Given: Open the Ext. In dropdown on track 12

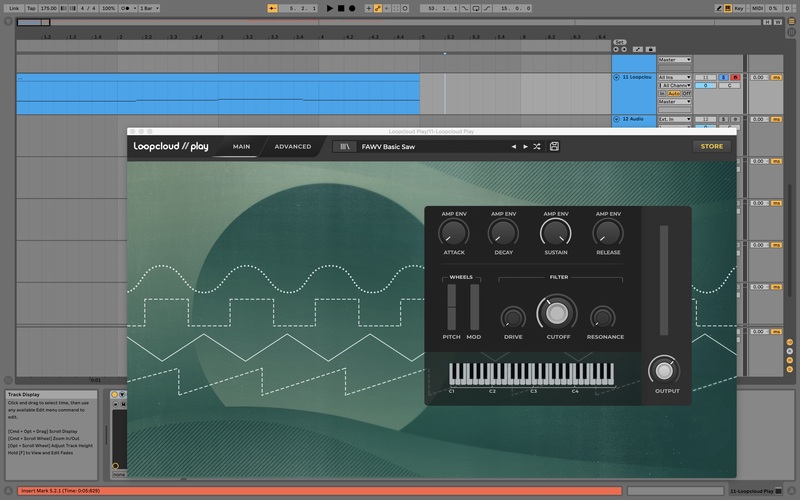Looking at the screenshot, I should tap(675, 119).
